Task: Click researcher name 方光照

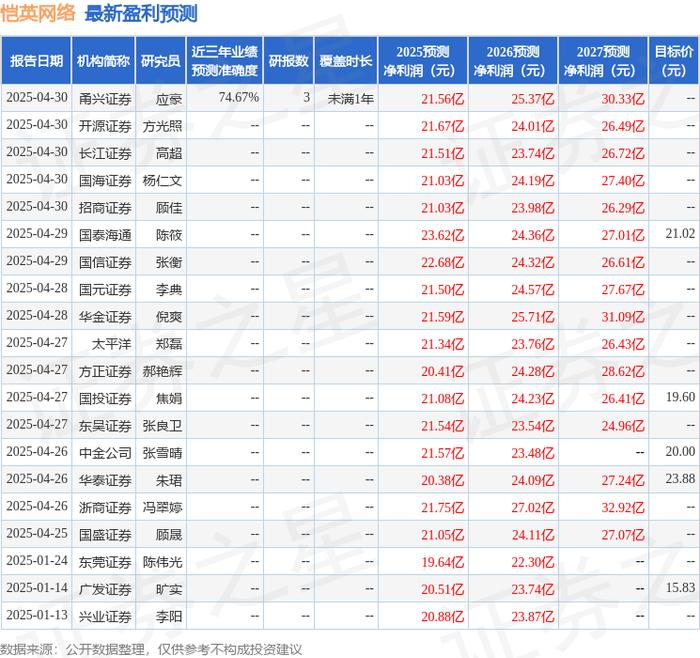Action: coord(162,126)
